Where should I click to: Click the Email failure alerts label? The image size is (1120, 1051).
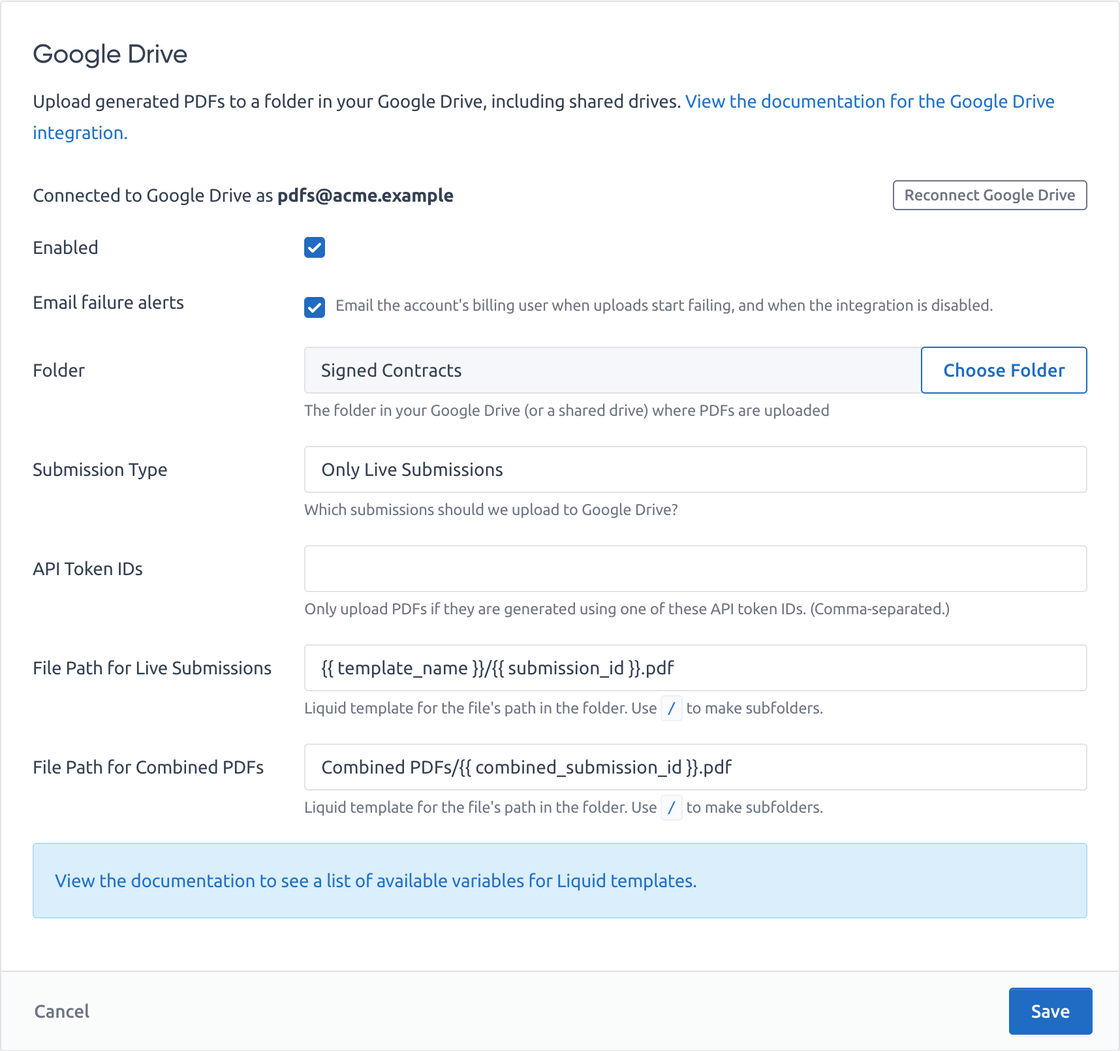pos(108,303)
